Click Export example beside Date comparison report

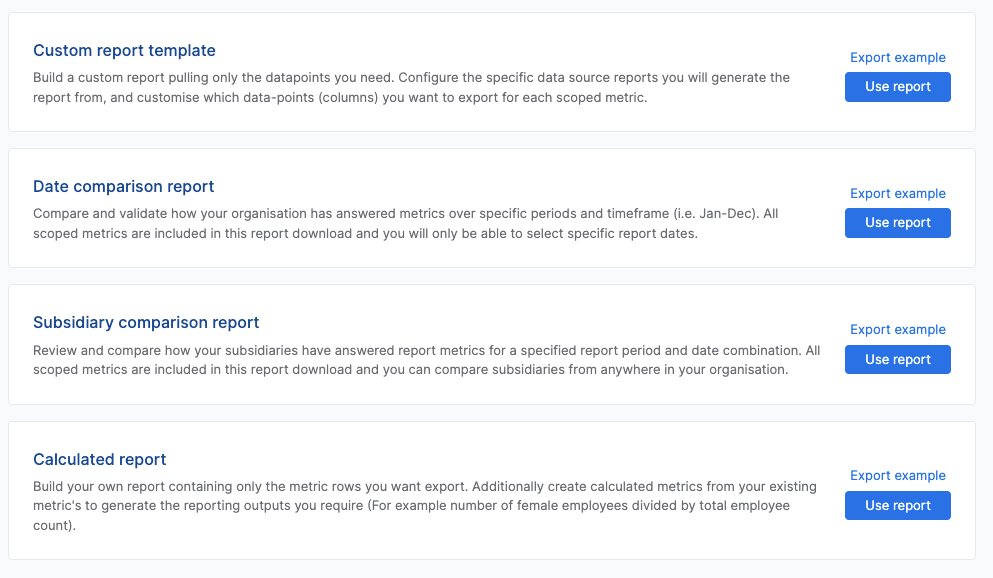point(897,193)
